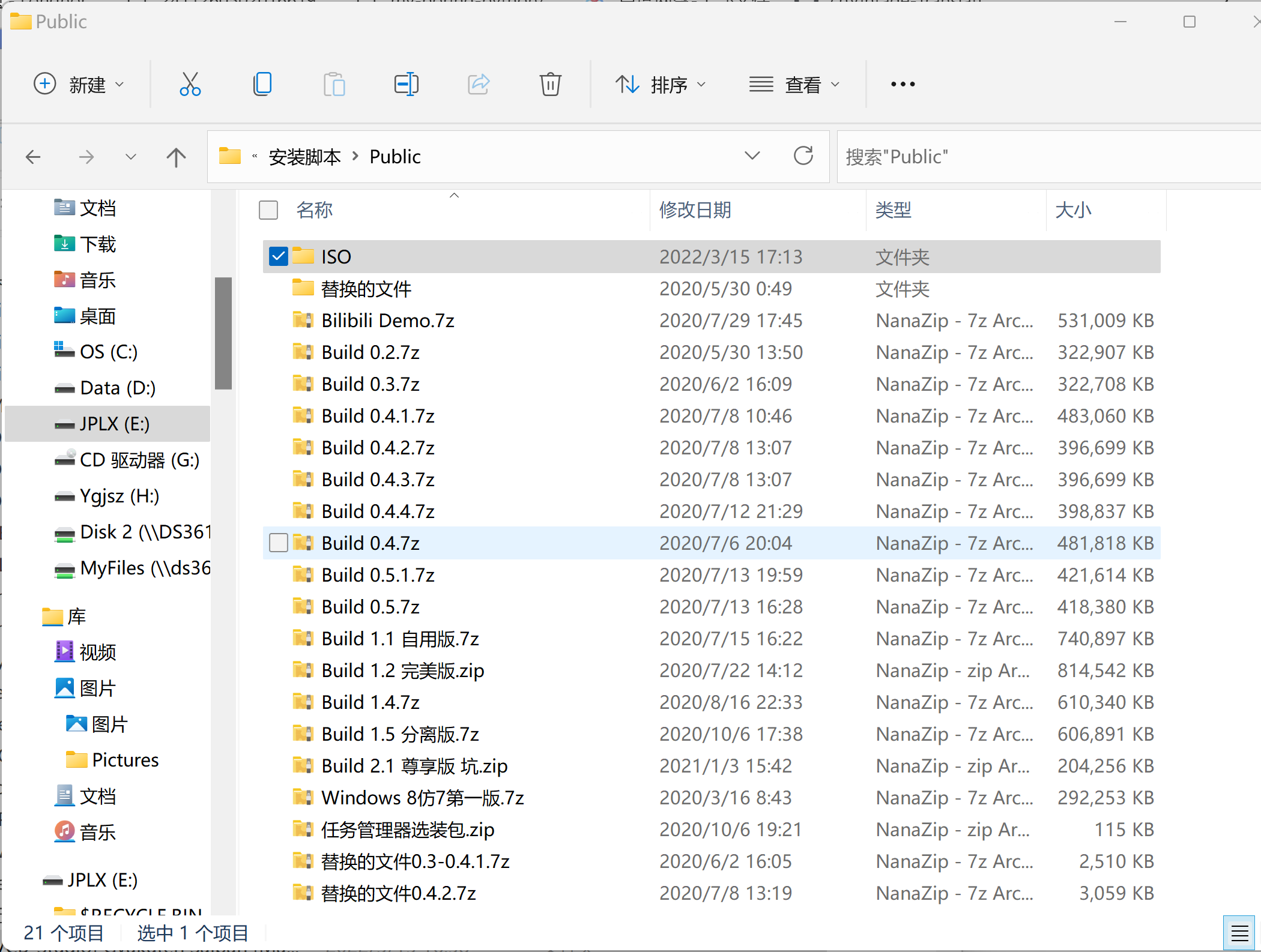
Task: Toggle the select-all checkbox in header
Action: [x=268, y=210]
